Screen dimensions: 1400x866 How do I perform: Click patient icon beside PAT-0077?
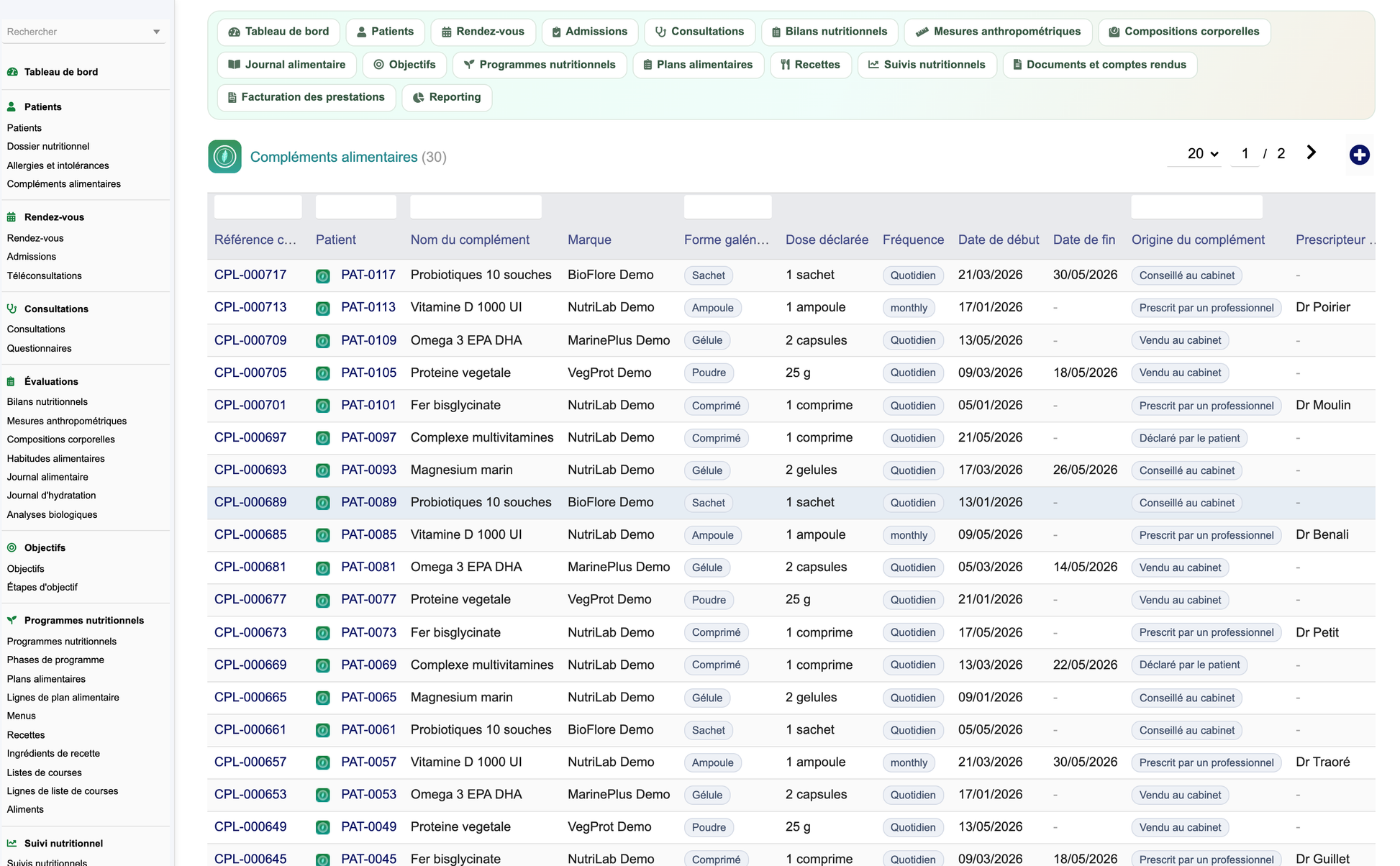[x=323, y=600]
